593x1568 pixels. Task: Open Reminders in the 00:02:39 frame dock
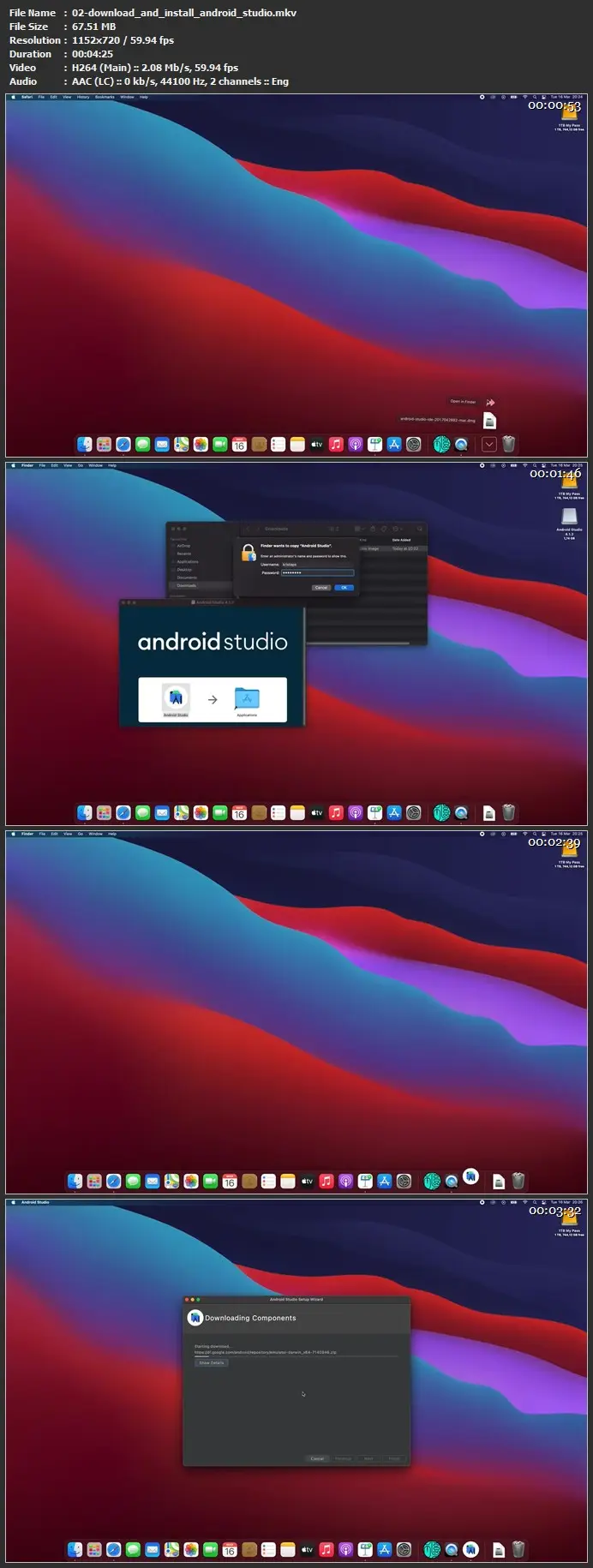click(x=268, y=1181)
